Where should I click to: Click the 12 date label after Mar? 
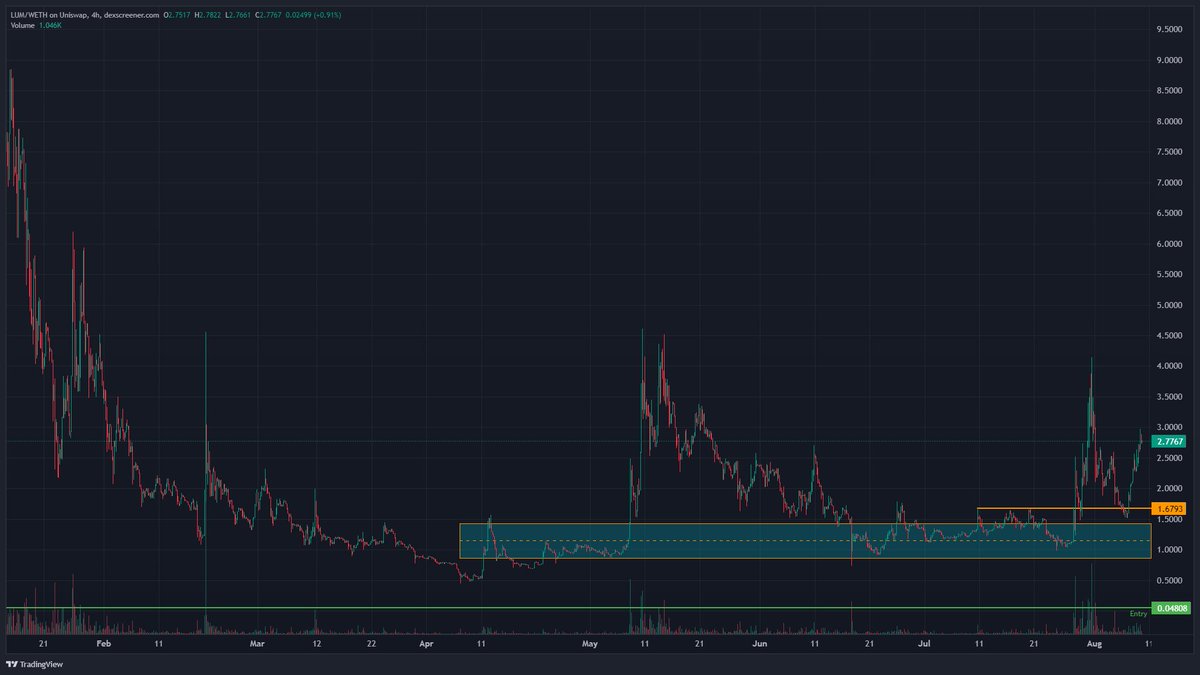pos(316,645)
